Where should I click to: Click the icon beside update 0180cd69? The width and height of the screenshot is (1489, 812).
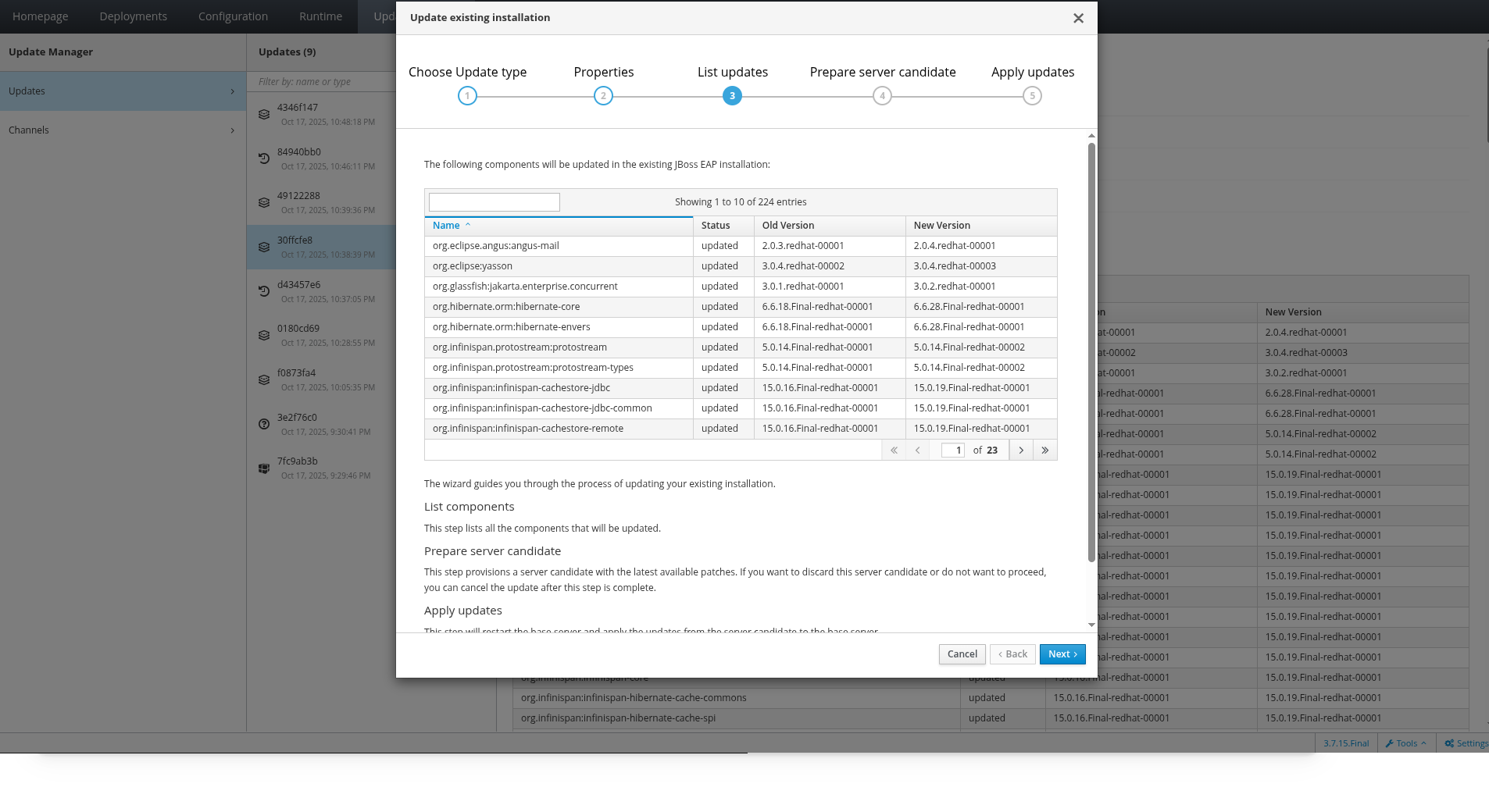264,335
